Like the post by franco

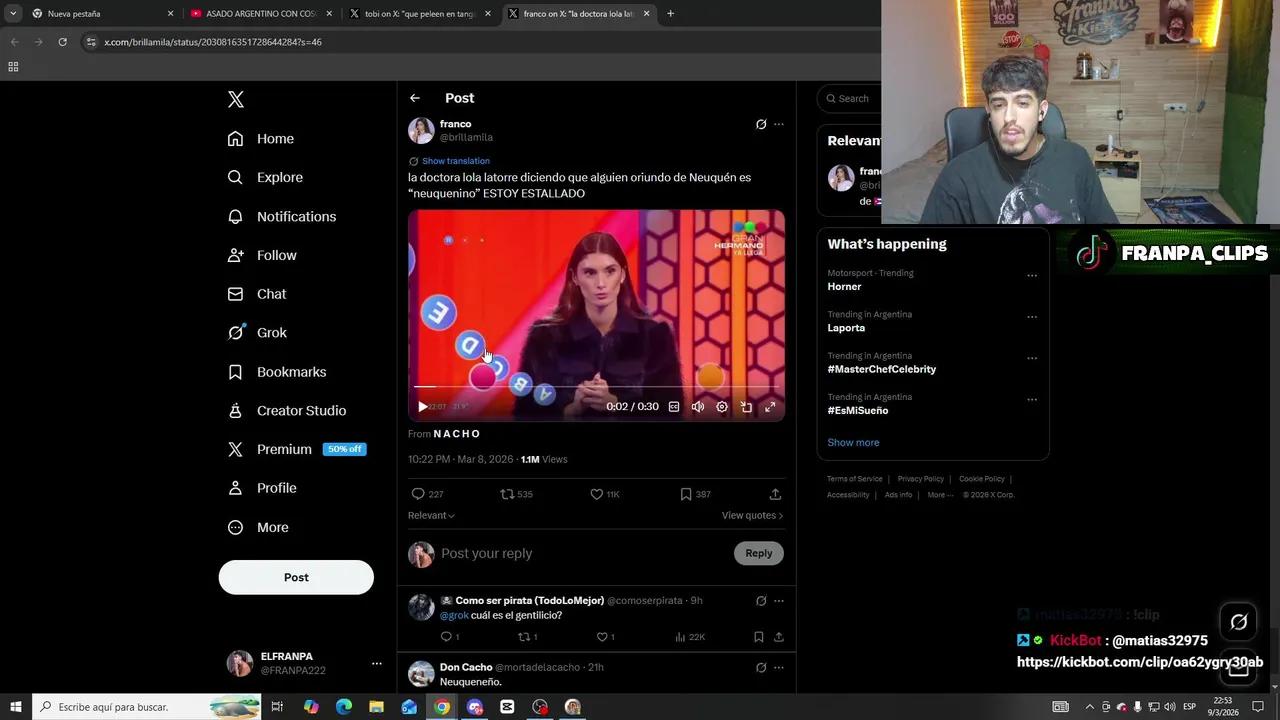(597, 494)
